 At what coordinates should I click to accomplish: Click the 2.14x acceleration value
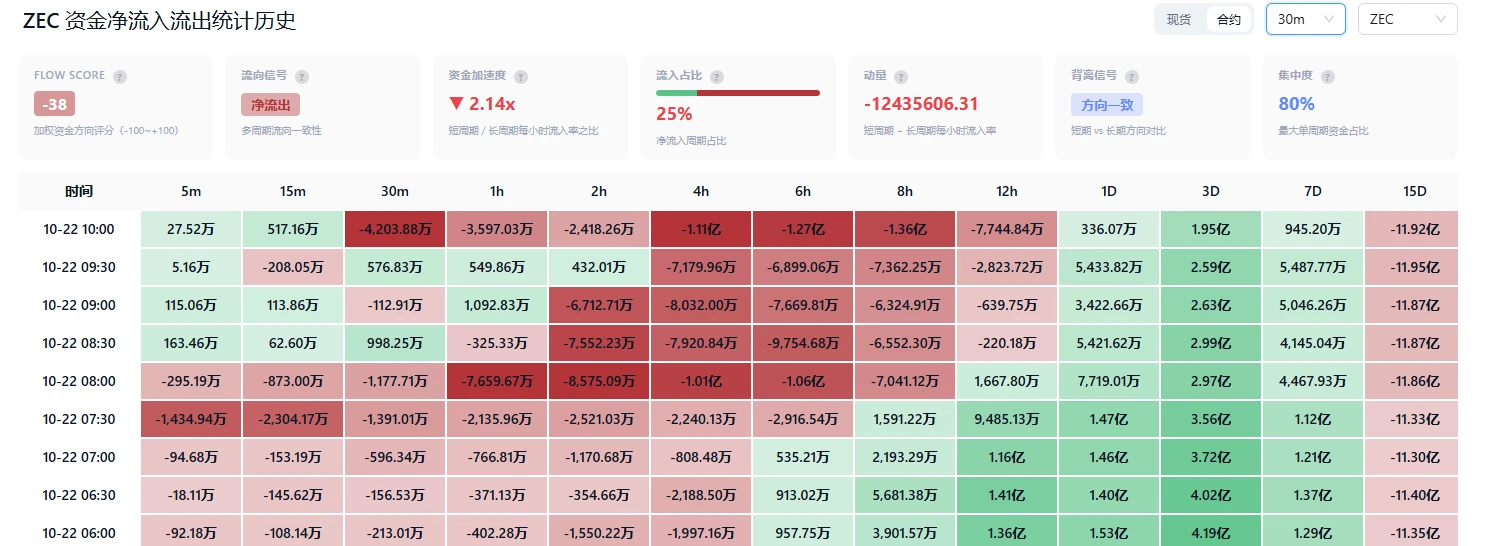pos(482,104)
